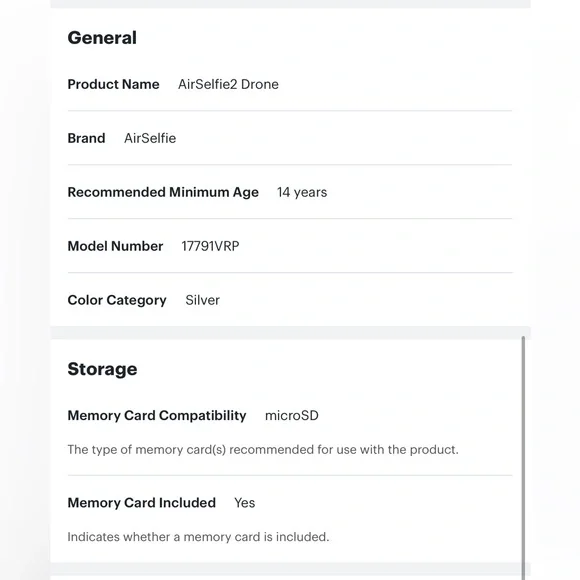Click the 'Indicates whether a memory card' description

pos(198,537)
